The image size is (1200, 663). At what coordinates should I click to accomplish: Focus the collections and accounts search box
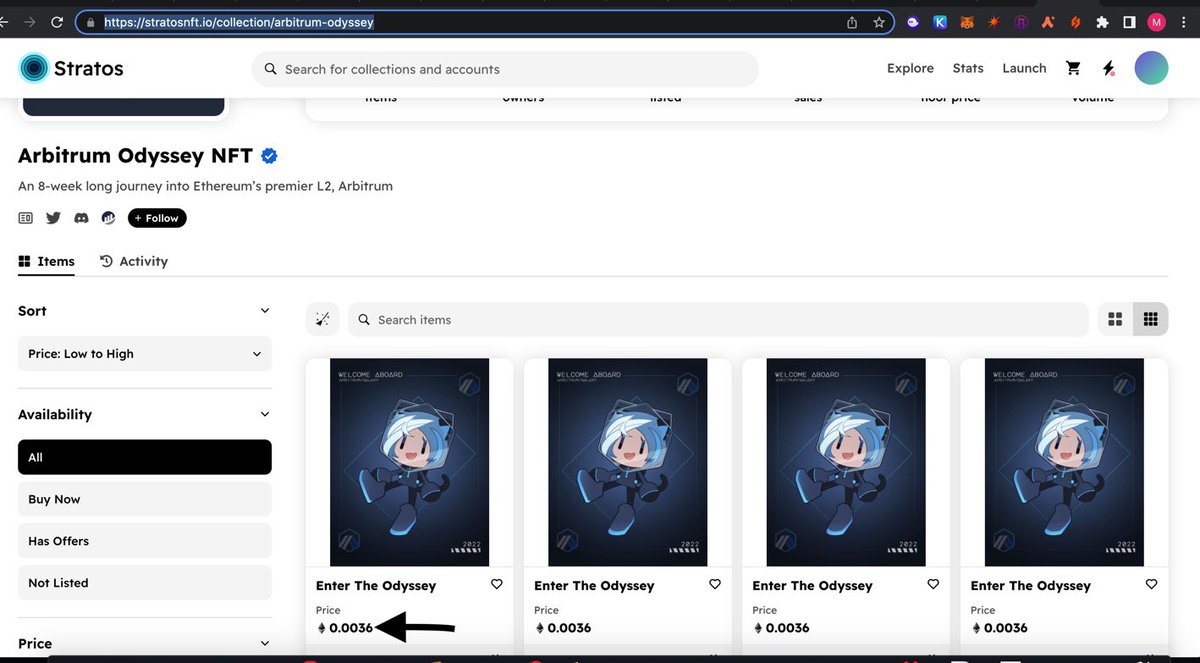pos(505,69)
